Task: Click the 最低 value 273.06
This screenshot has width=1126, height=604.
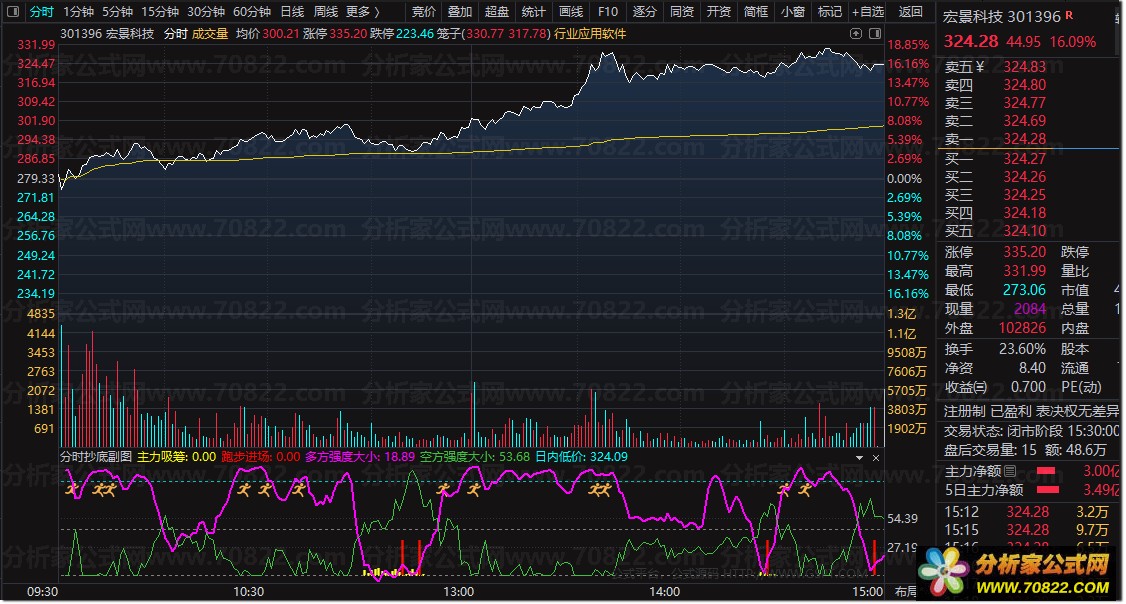Action: click(1025, 289)
